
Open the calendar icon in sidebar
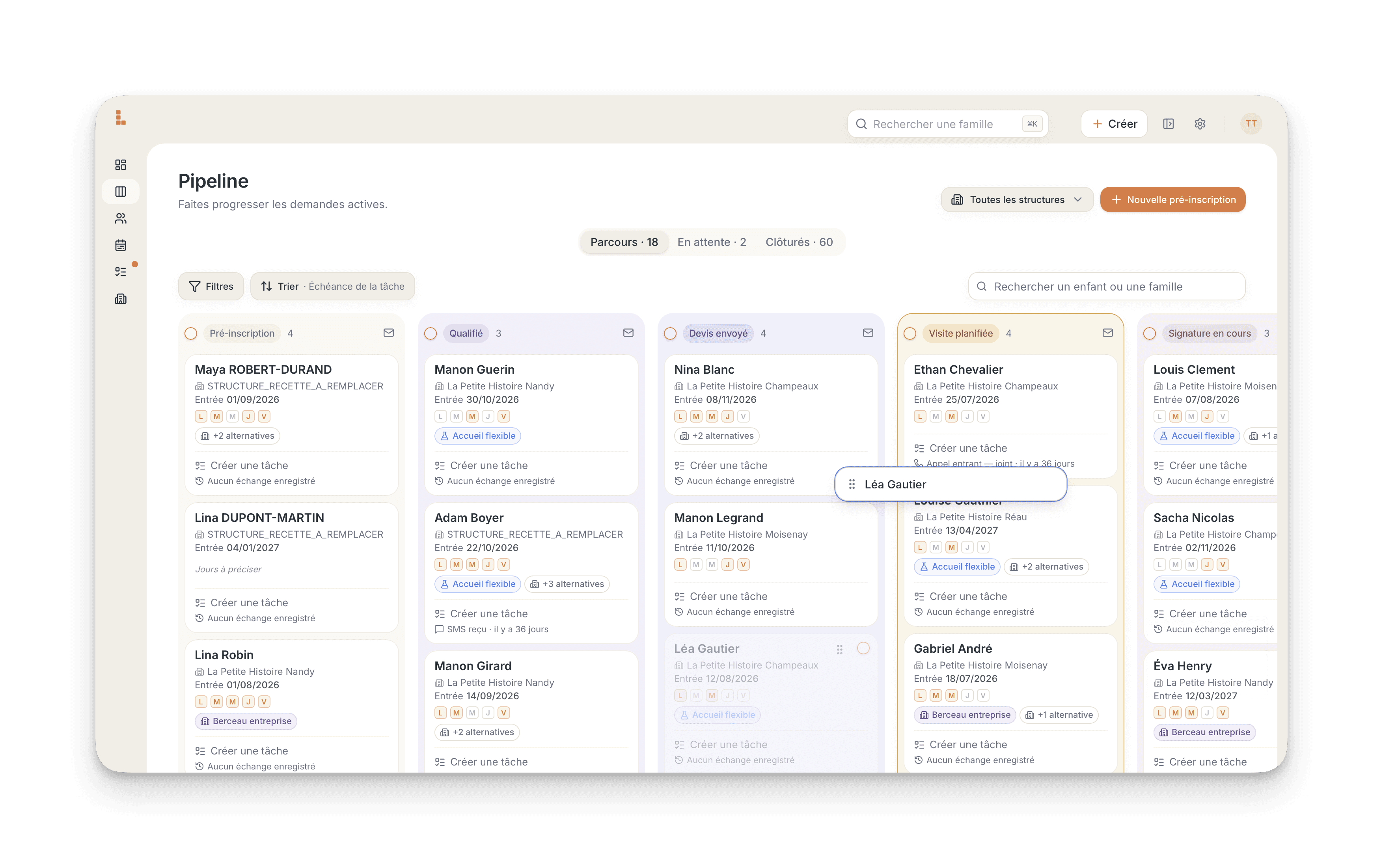click(121, 245)
